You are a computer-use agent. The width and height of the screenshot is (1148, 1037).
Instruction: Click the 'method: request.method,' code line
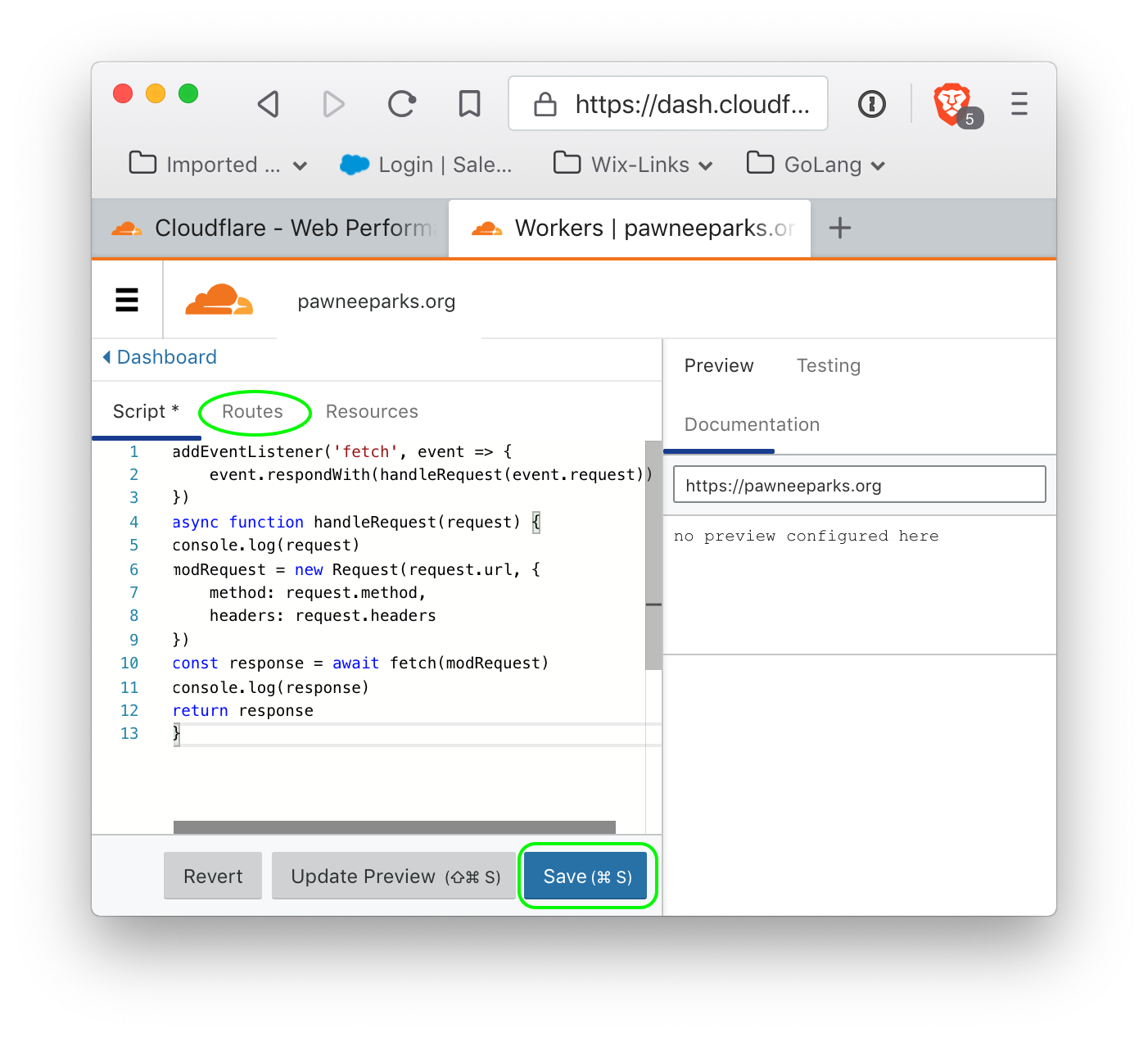(x=318, y=592)
